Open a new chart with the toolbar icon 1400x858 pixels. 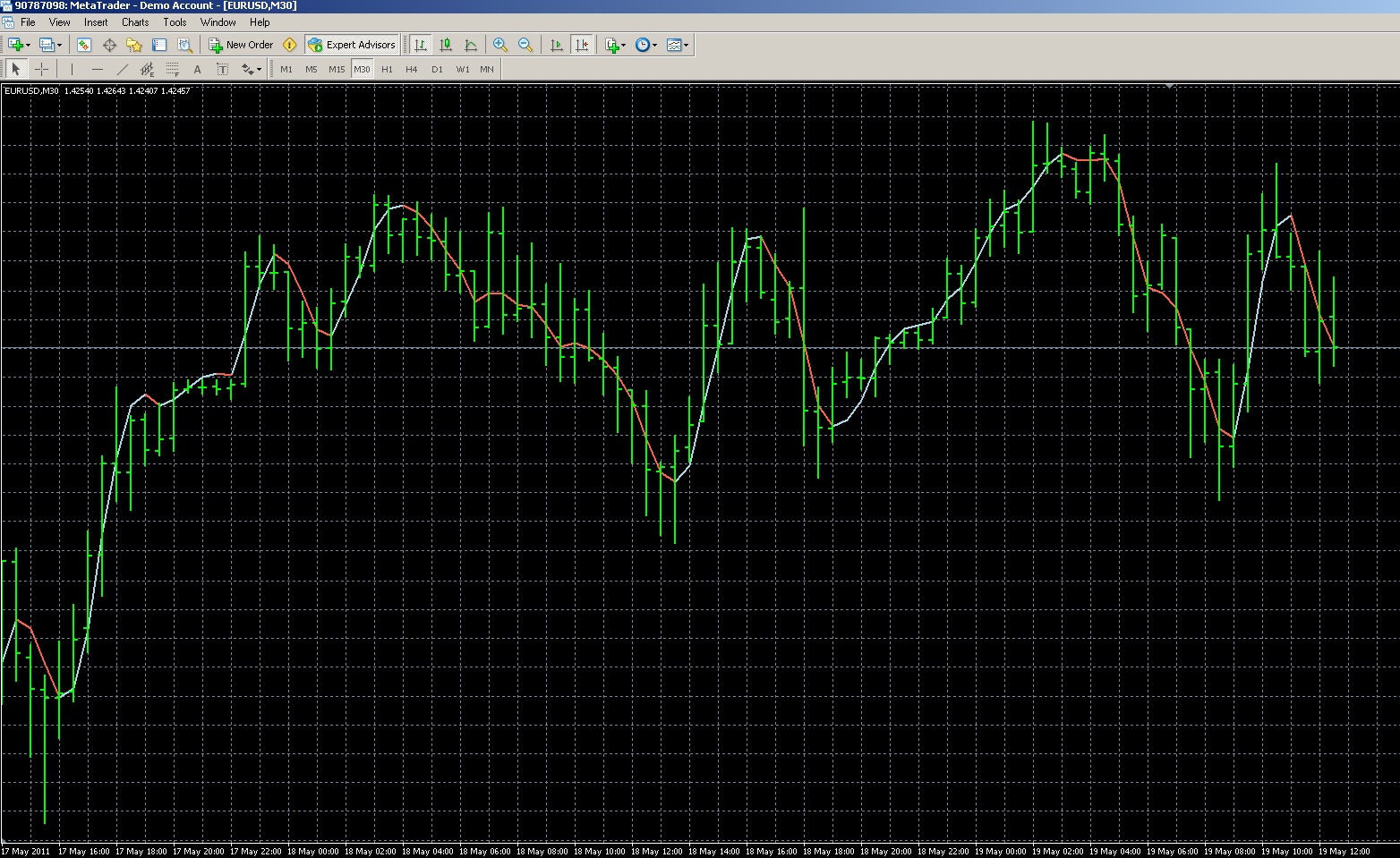[x=15, y=45]
